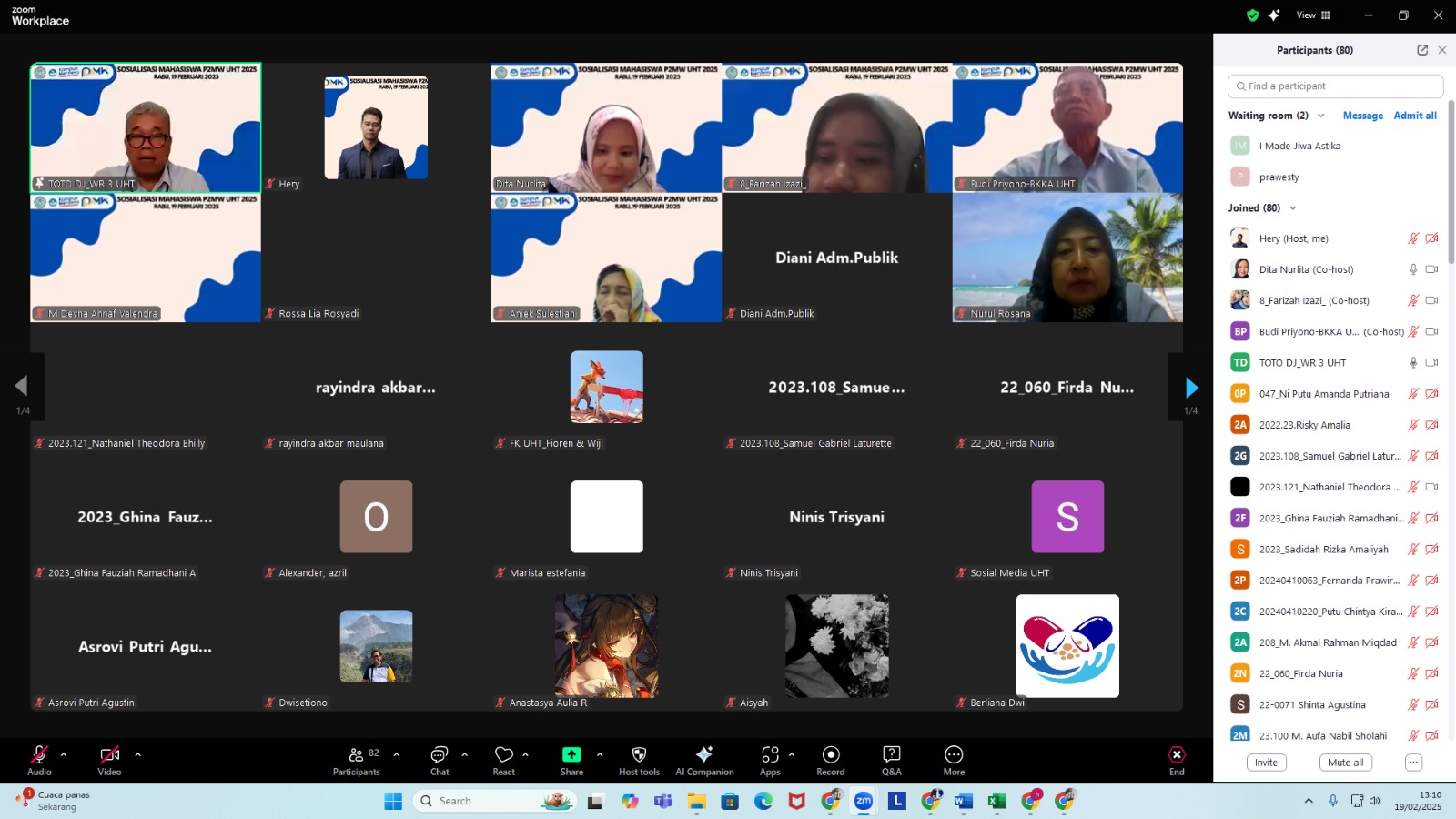The image size is (1456, 819).
Task: Open Host tools shield icon
Action: (639, 760)
